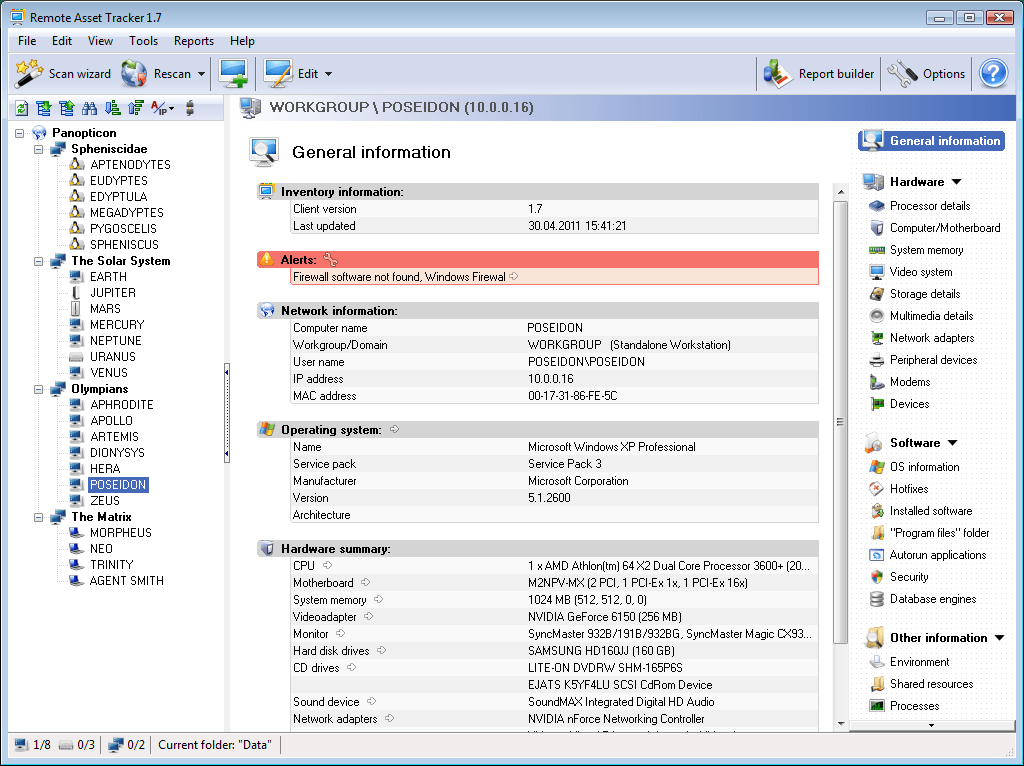Click the arrow next to CPU

[x=328, y=565]
